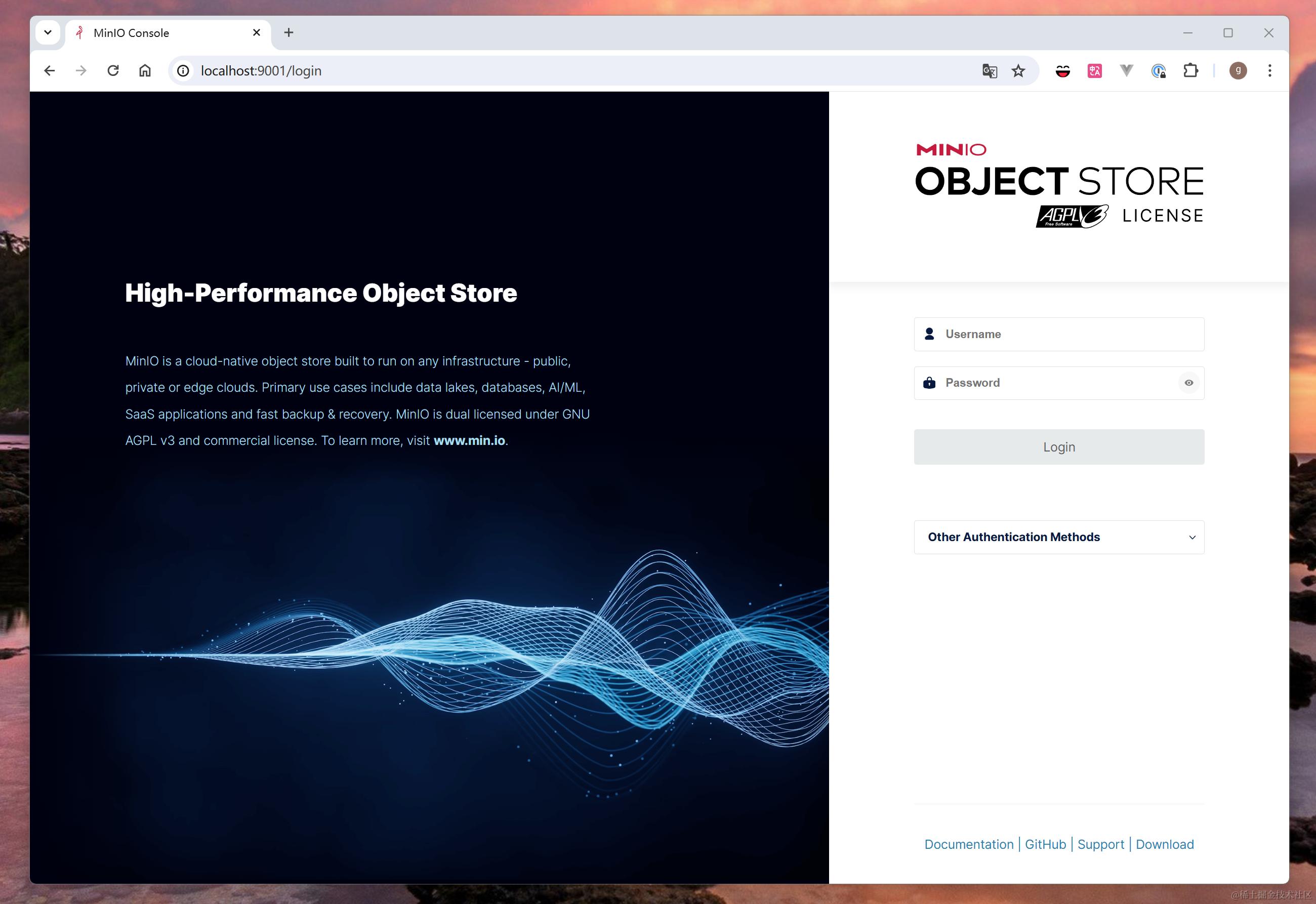Open the user profile avatar
This screenshot has height=904, width=1316.
click(1238, 71)
